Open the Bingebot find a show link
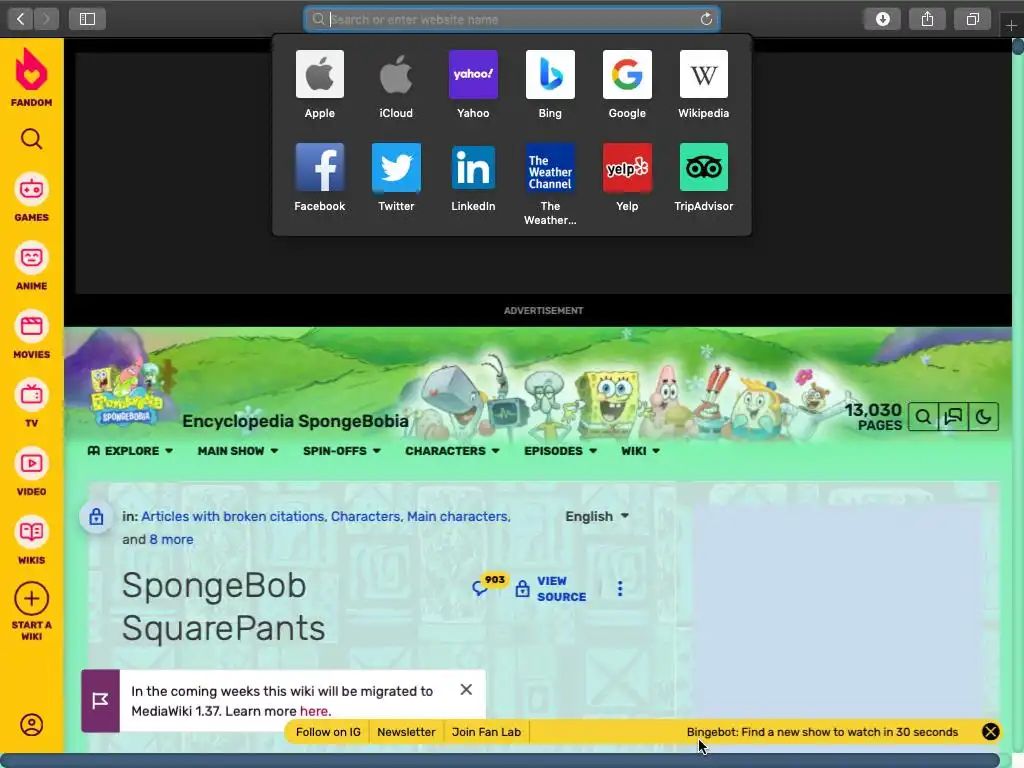1024x768 pixels. point(822,732)
